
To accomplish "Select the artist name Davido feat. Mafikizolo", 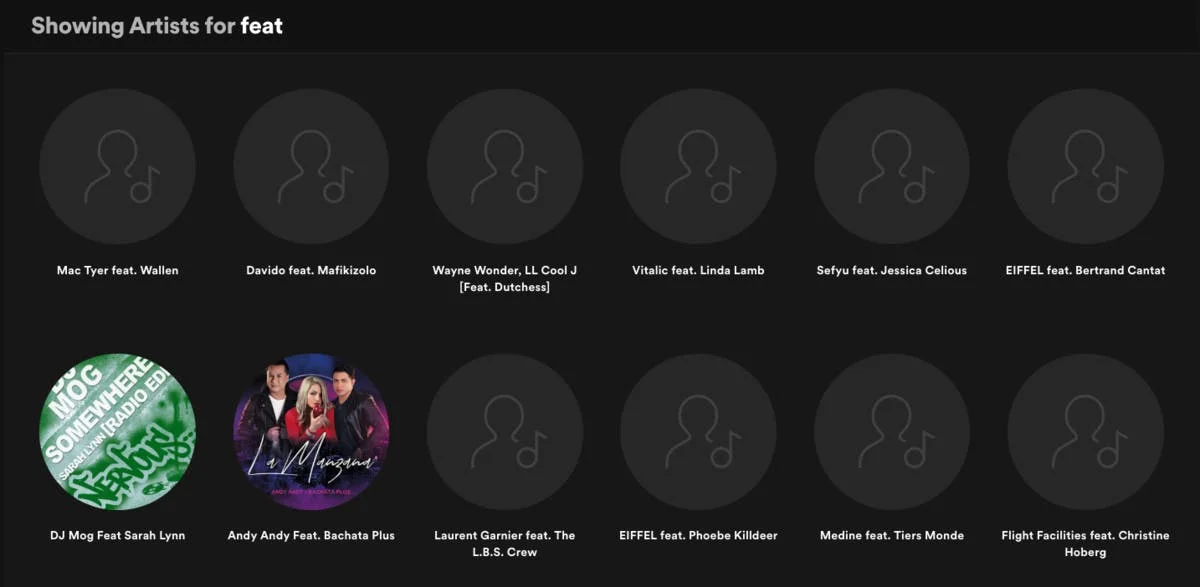I will [311, 270].
